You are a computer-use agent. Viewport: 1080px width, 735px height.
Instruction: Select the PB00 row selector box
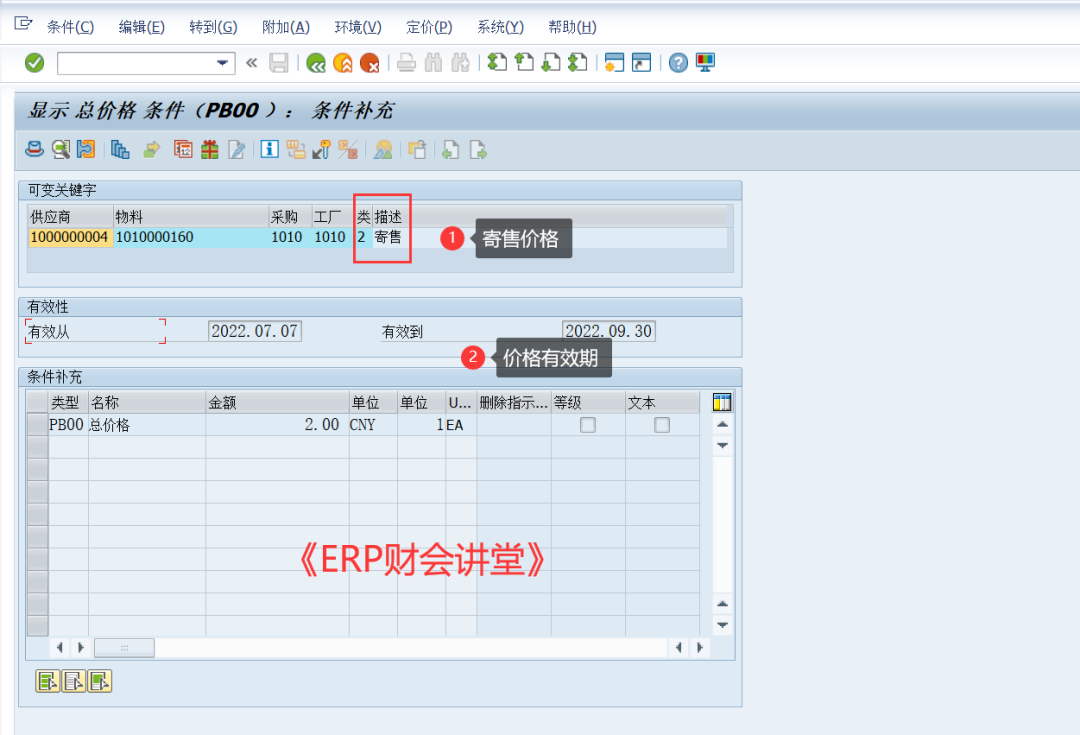(37, 425)
